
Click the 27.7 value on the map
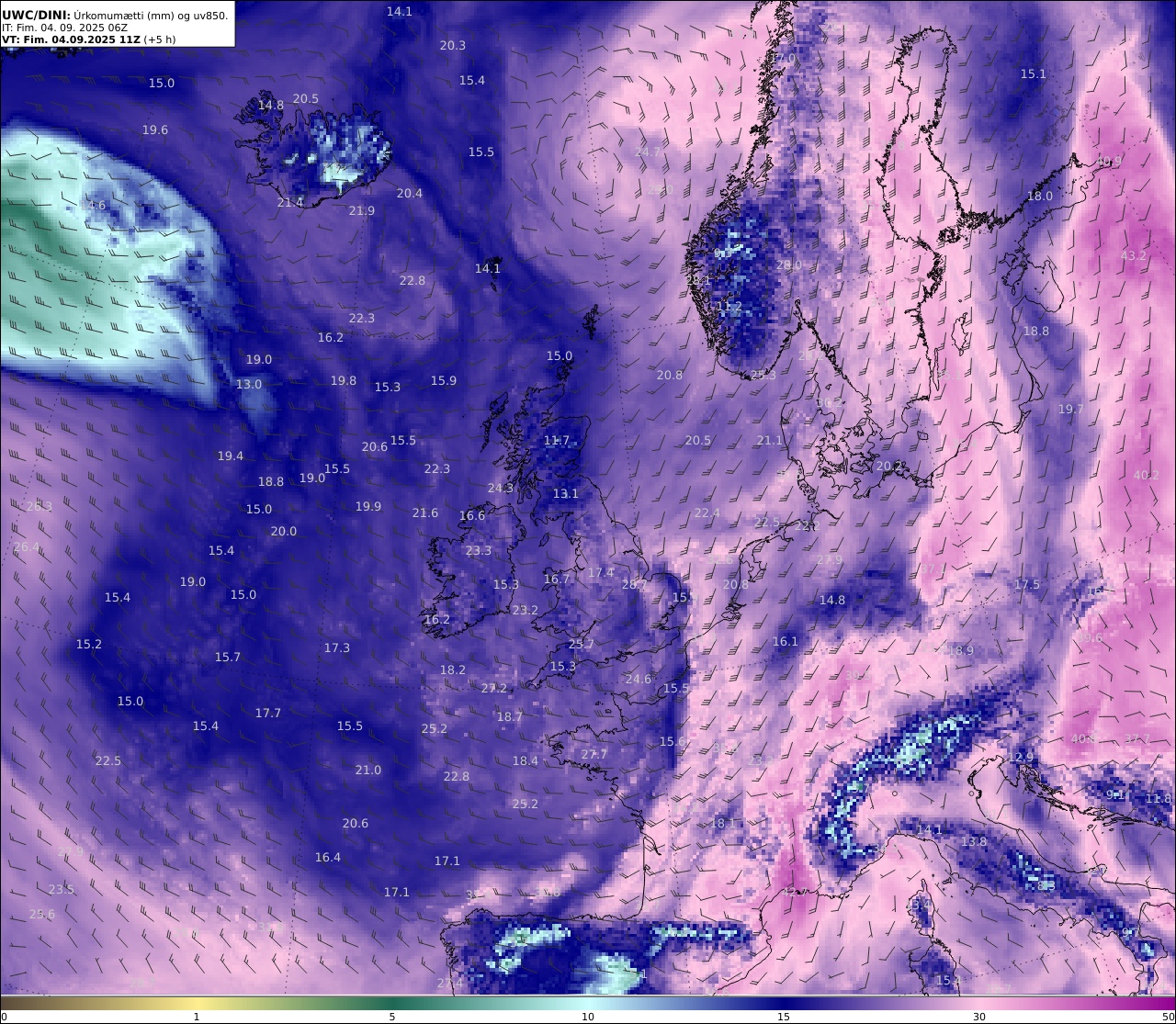click(594, 754)
